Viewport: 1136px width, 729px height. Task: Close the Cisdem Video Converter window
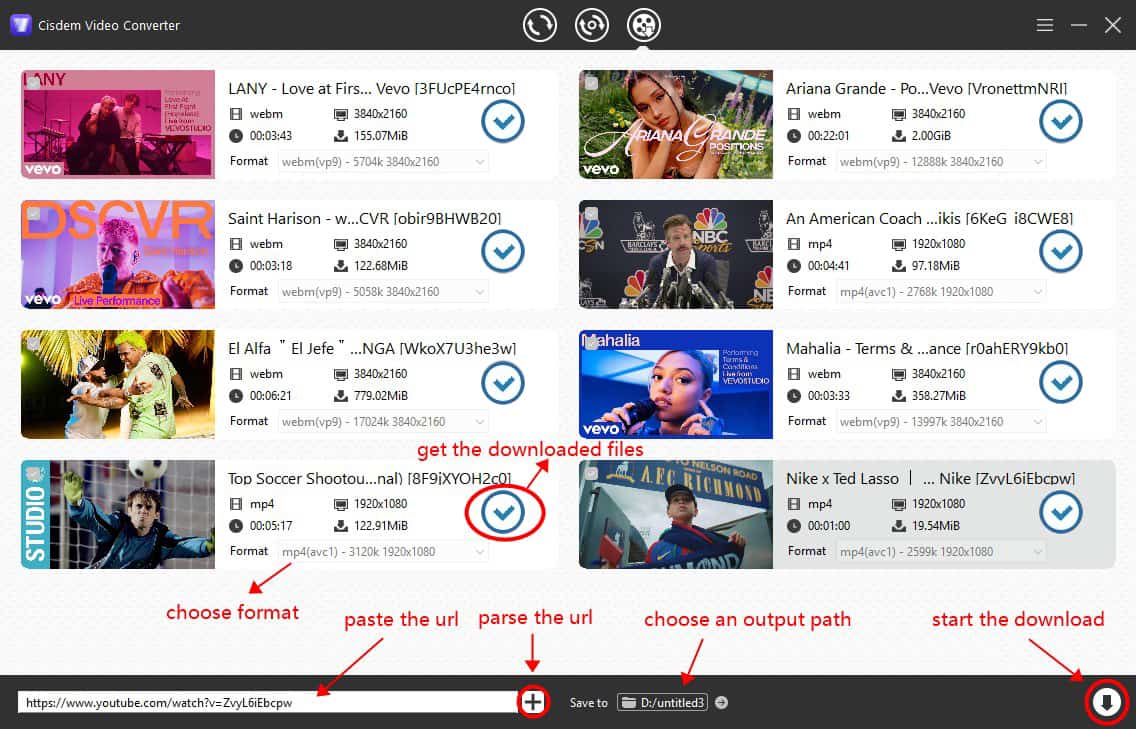pos(1113,25)
